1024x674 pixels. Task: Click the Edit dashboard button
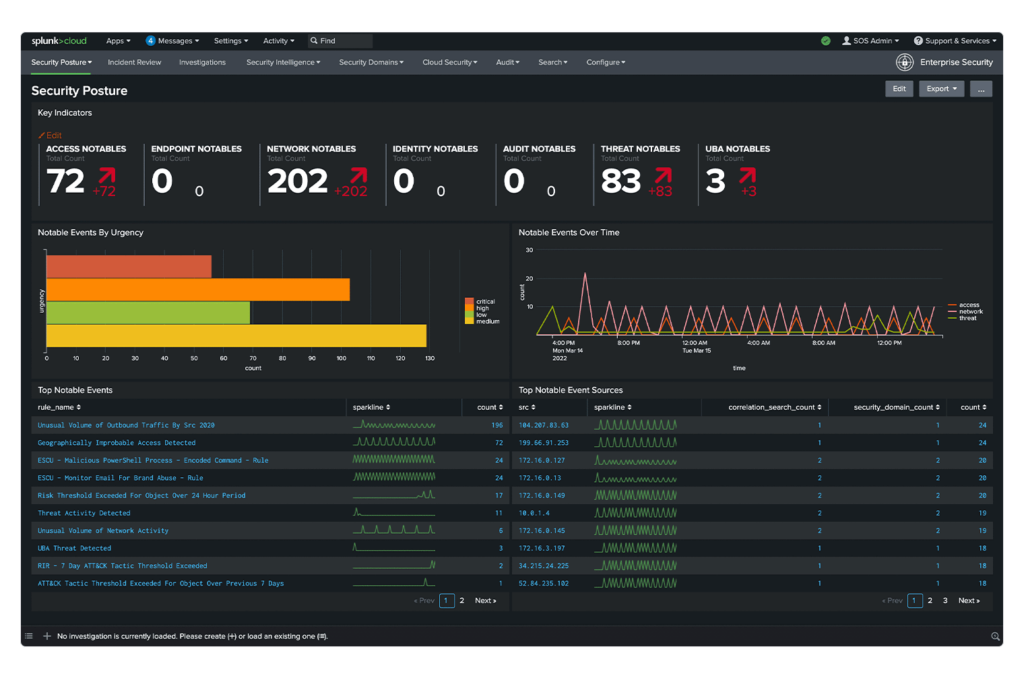[898, 88]
